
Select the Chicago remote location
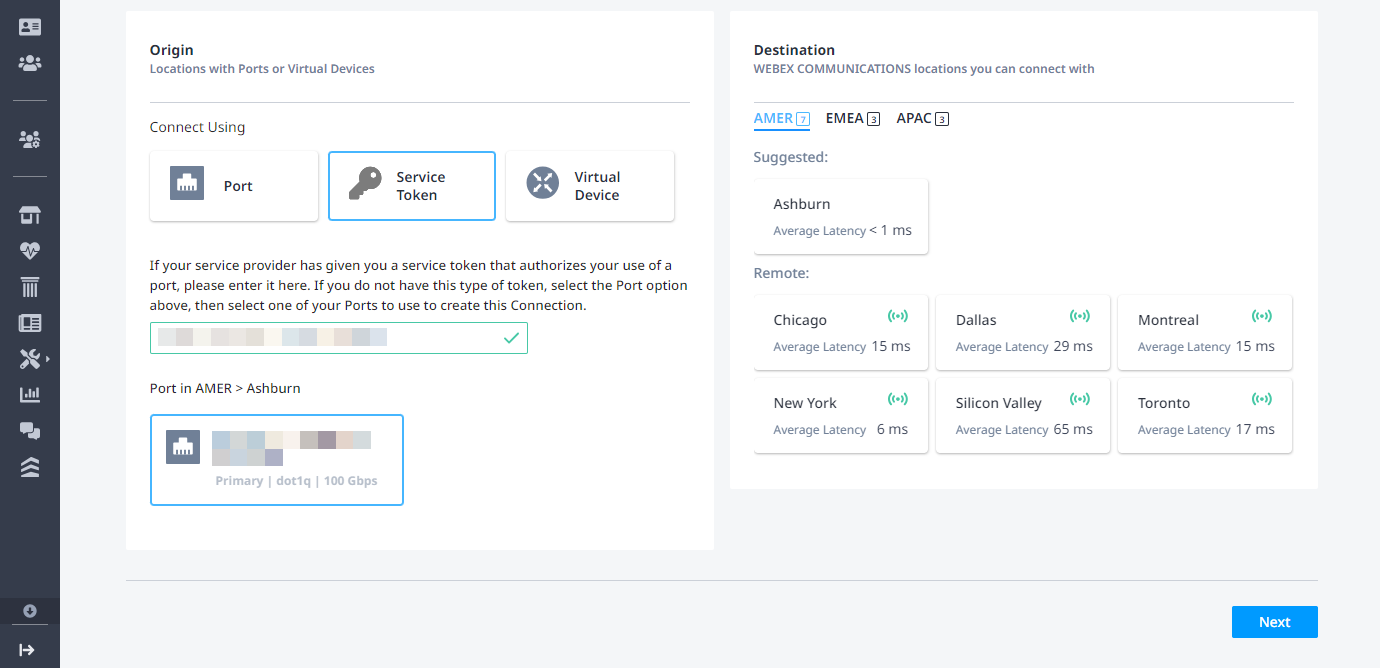coord(841,333)
